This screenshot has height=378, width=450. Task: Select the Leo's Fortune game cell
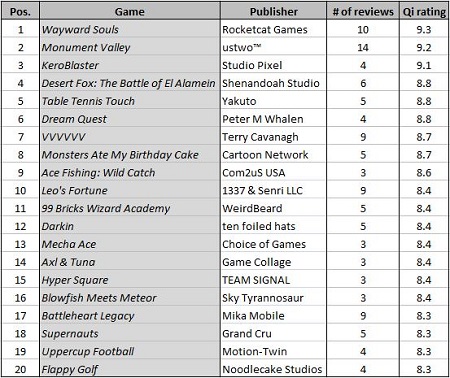tap(130, 190)
